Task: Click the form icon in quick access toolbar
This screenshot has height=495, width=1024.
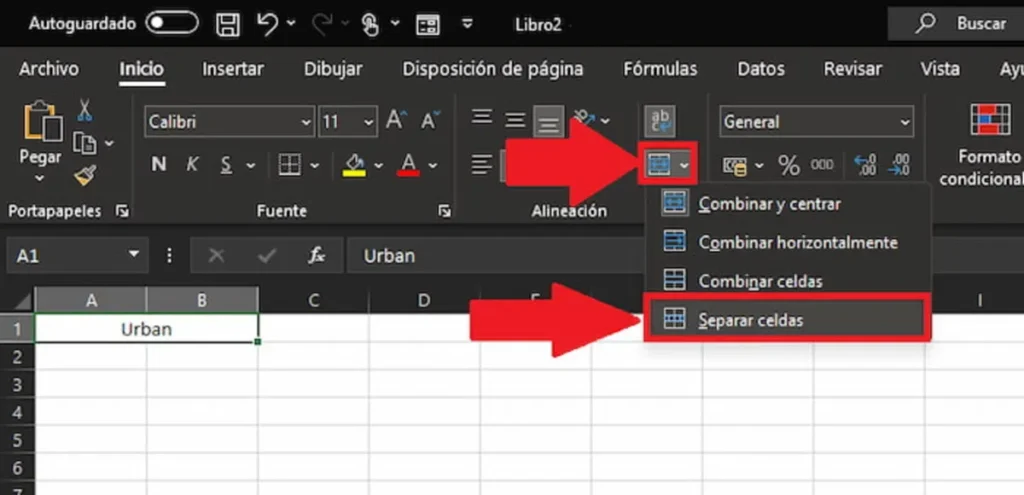Action: 428,25
